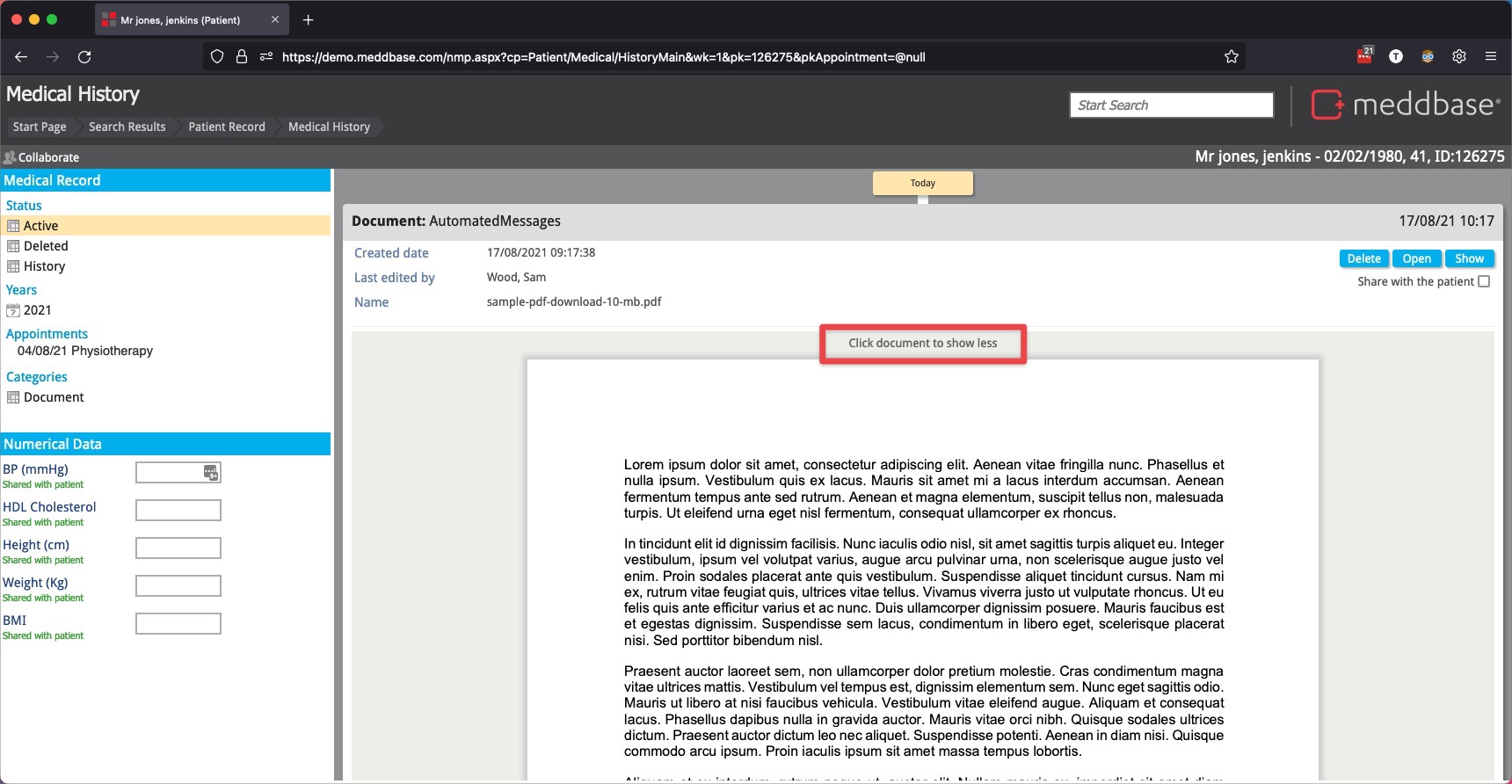Open the browser settings gear icon
Screen dimensions: 1512x784
(x=1458, y=56)
